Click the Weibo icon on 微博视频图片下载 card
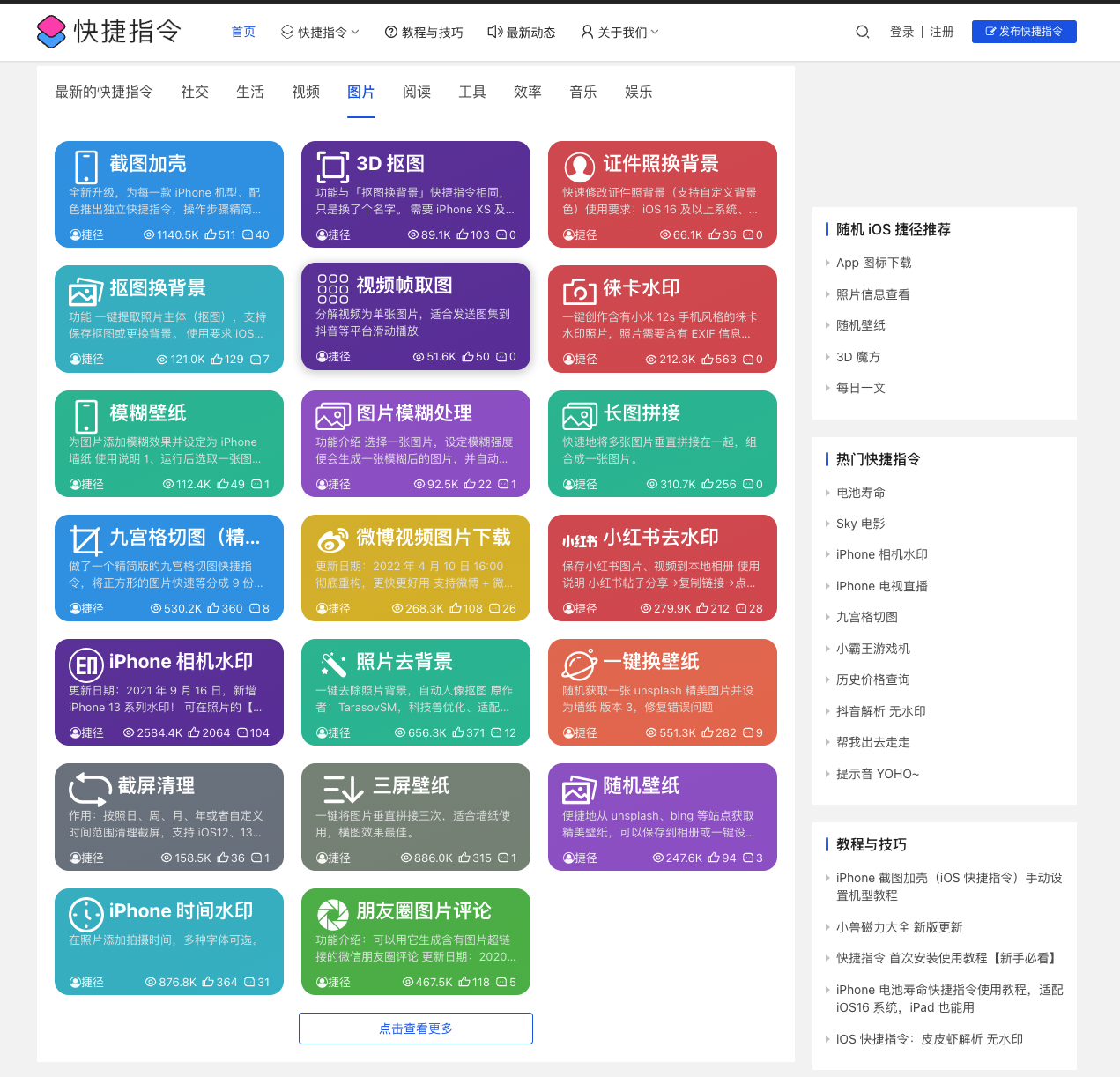Image resolution: width=1120 pixels, height=1077 pixels. click(333, 540)
